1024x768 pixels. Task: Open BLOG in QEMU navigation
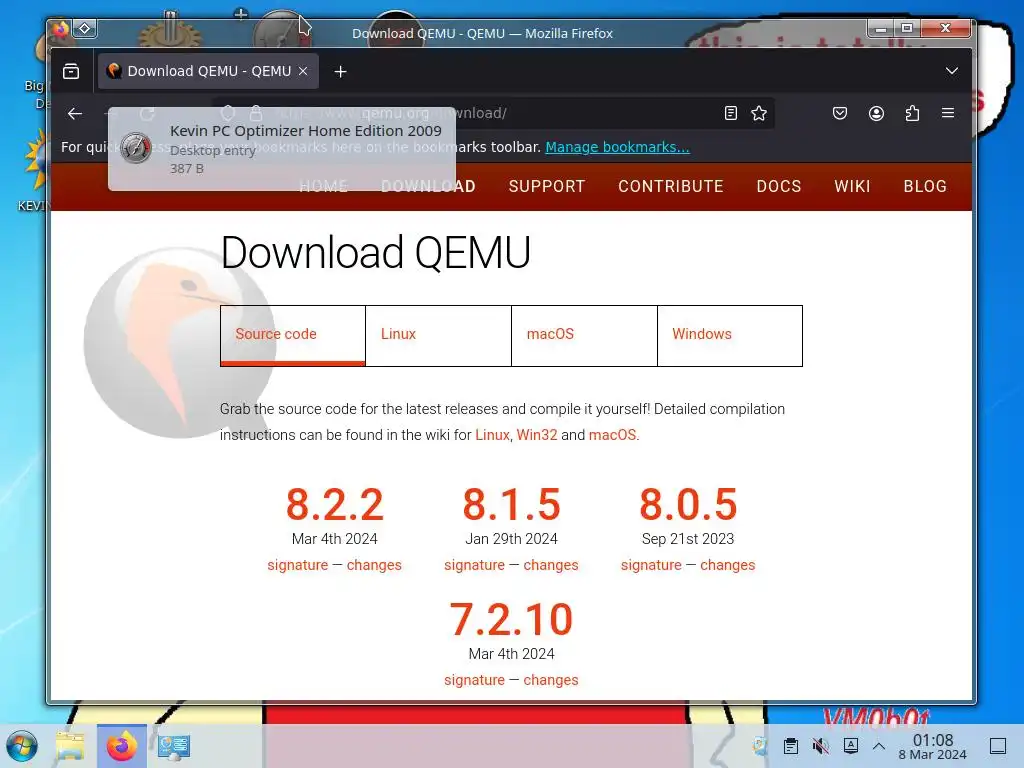coord(925,186)
